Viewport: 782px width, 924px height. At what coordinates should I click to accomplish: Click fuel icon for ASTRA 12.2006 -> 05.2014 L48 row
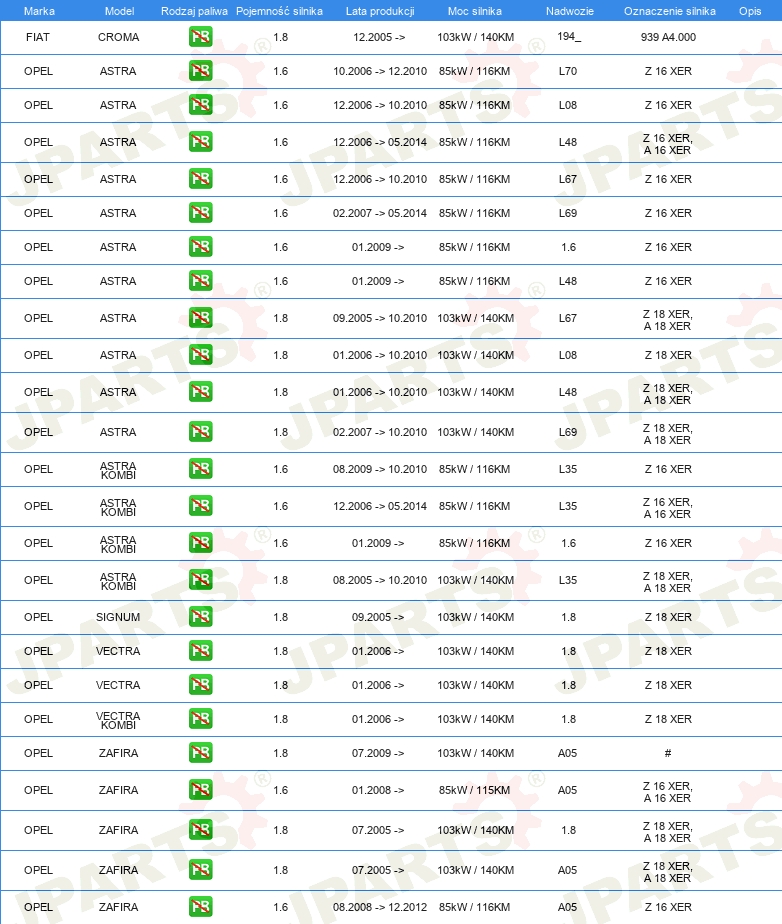[x=200, y=142]
